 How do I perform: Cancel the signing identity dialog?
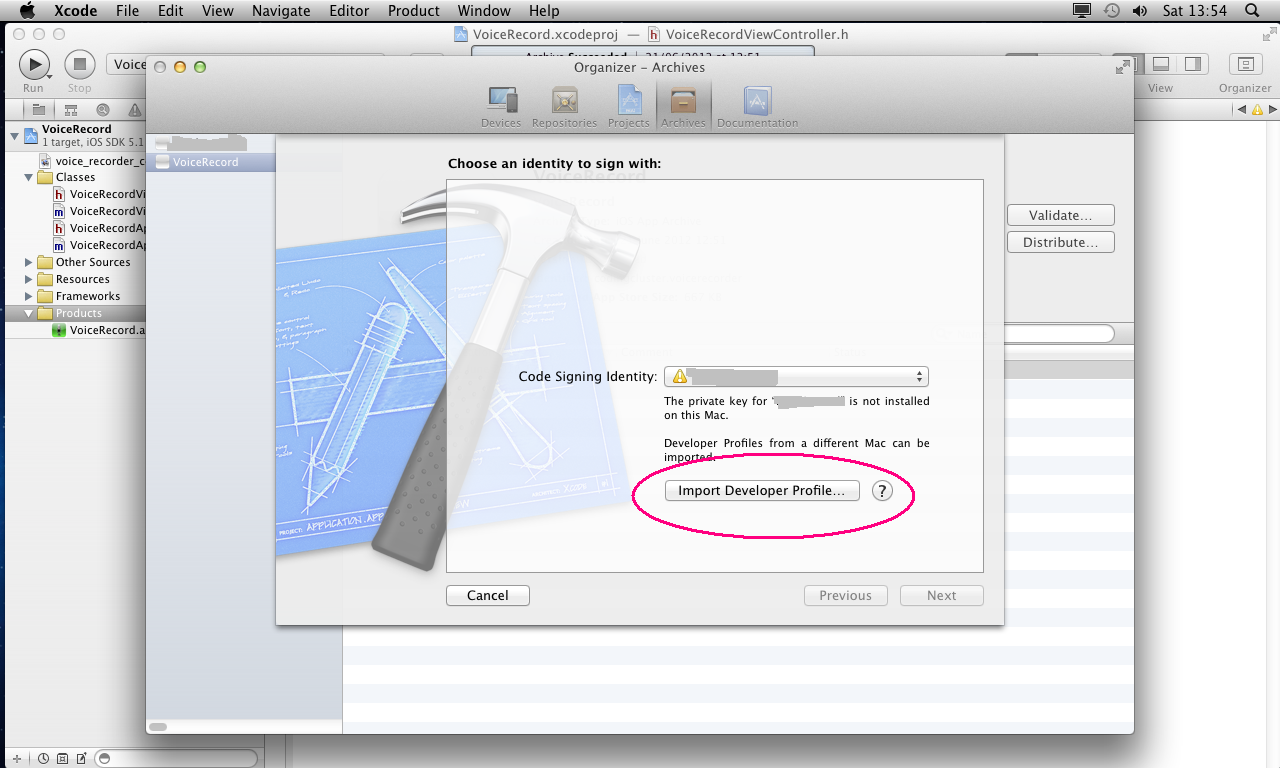488,595
